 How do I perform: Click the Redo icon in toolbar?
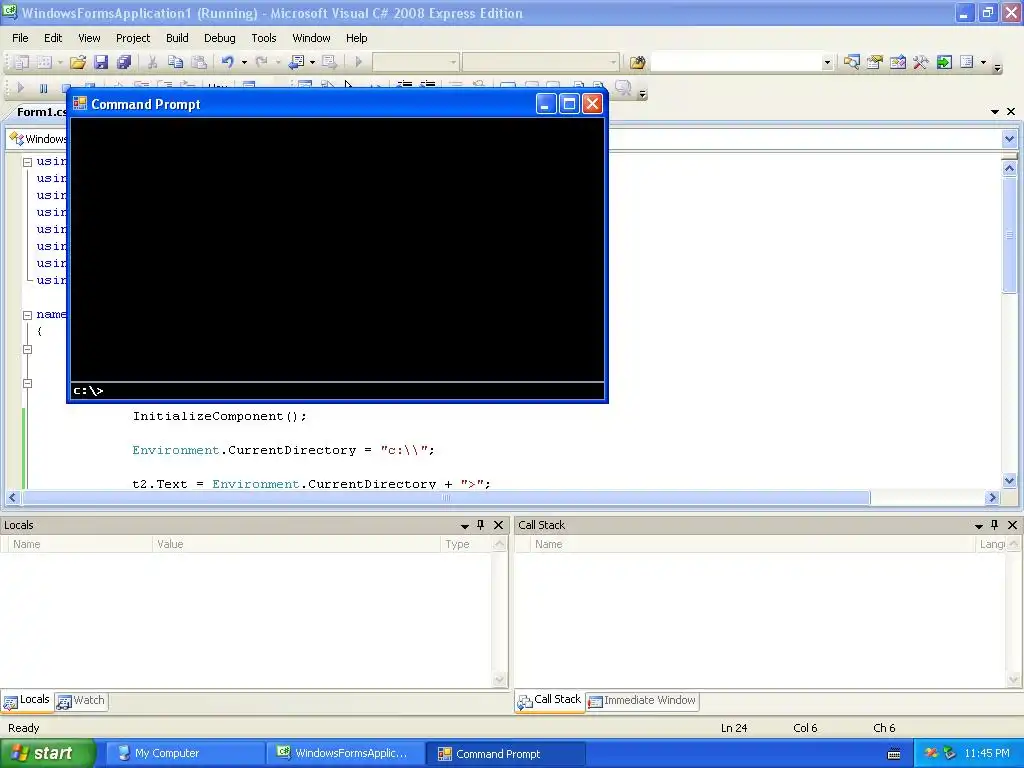tap(262, 62)
